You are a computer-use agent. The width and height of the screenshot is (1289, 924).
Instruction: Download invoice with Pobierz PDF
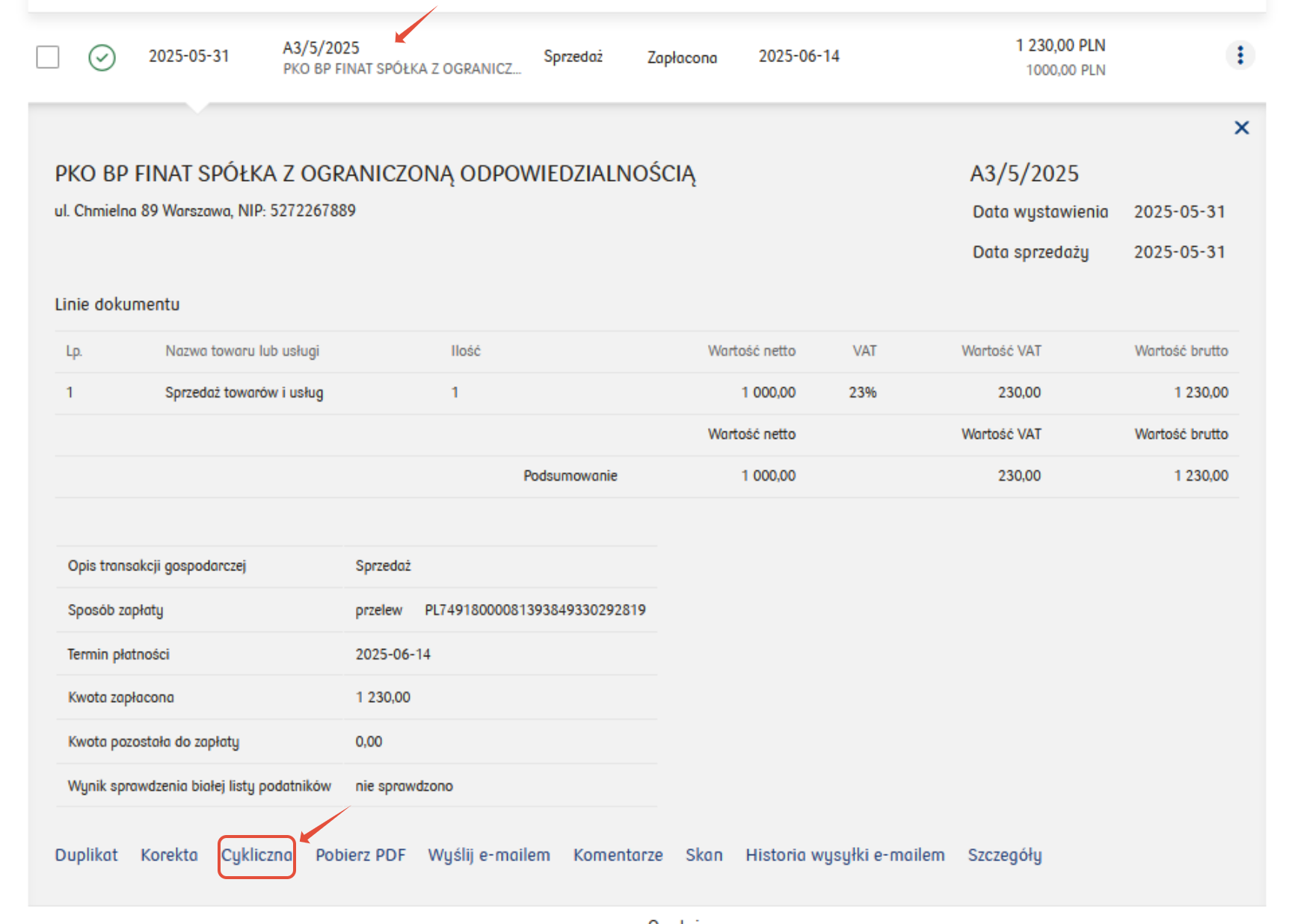click(360, 855)
